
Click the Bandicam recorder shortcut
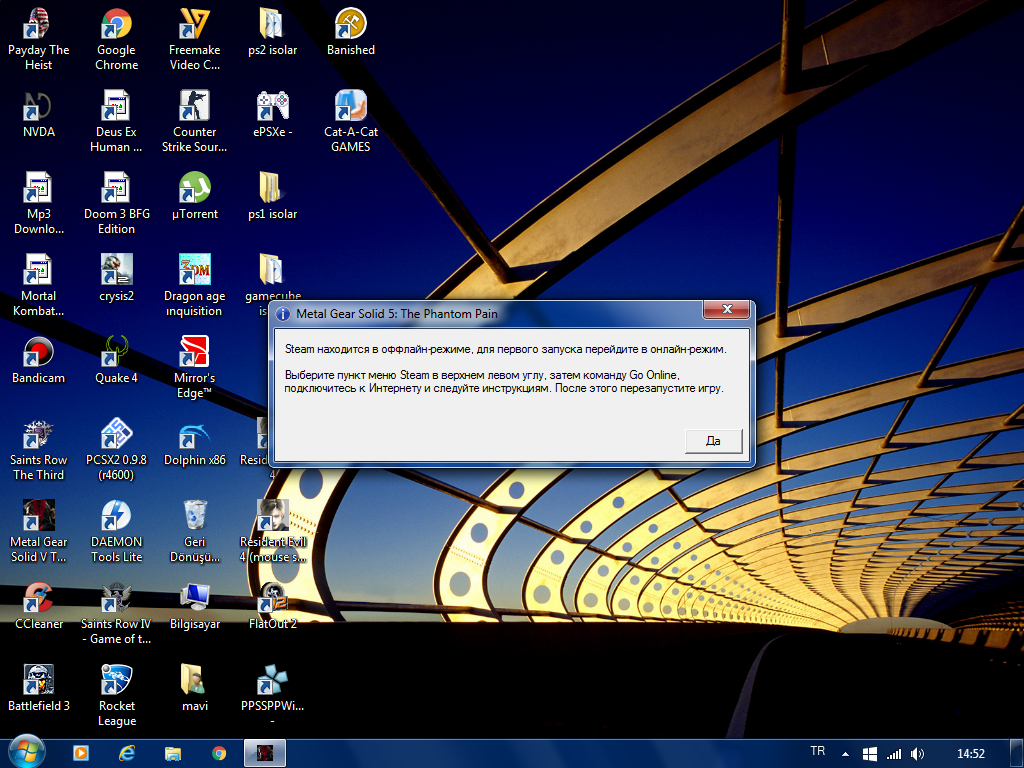(39, 360)
